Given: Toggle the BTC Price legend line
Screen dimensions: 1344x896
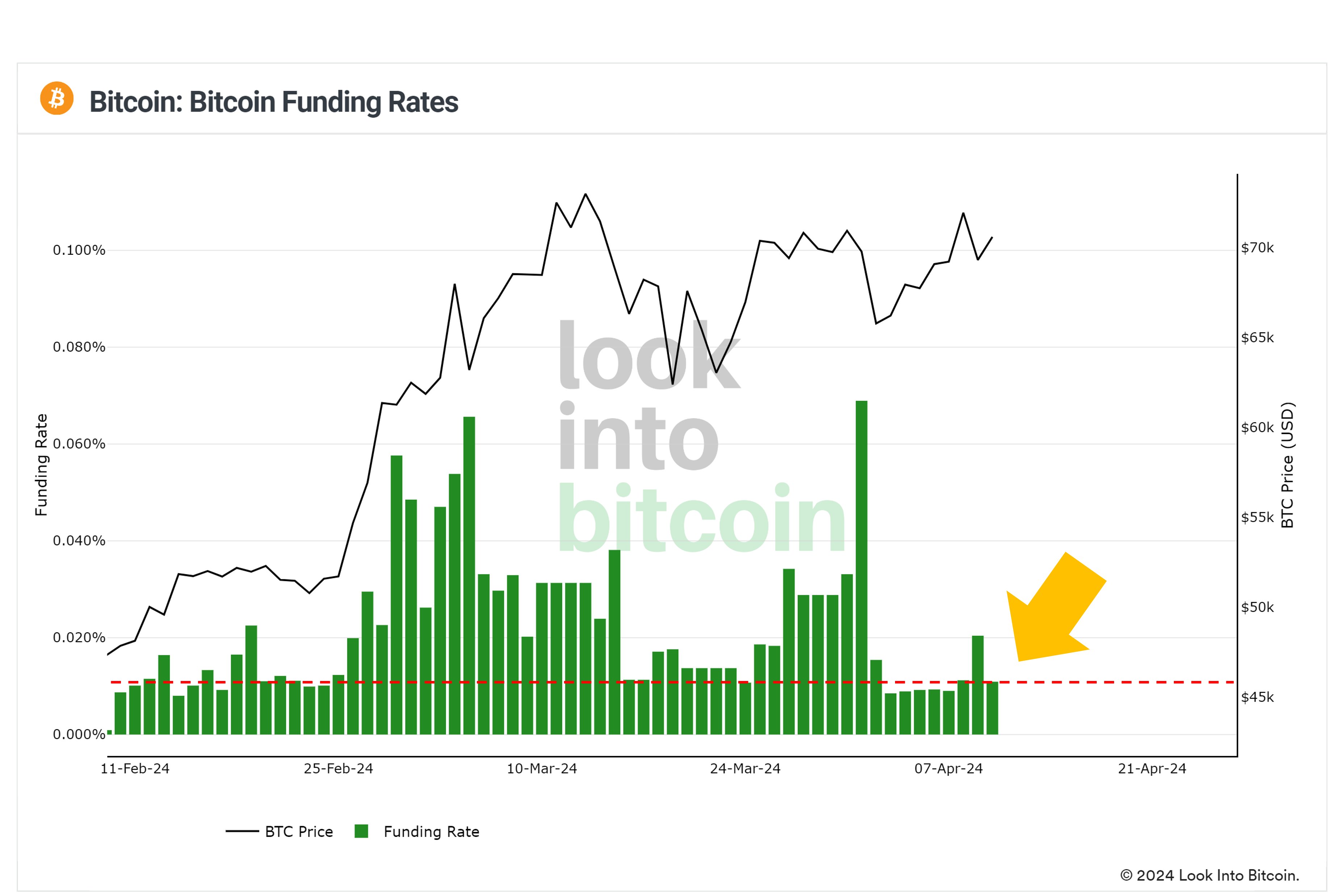Looking at the screenshot, I should pyautogui.click(x=242, y=832).
